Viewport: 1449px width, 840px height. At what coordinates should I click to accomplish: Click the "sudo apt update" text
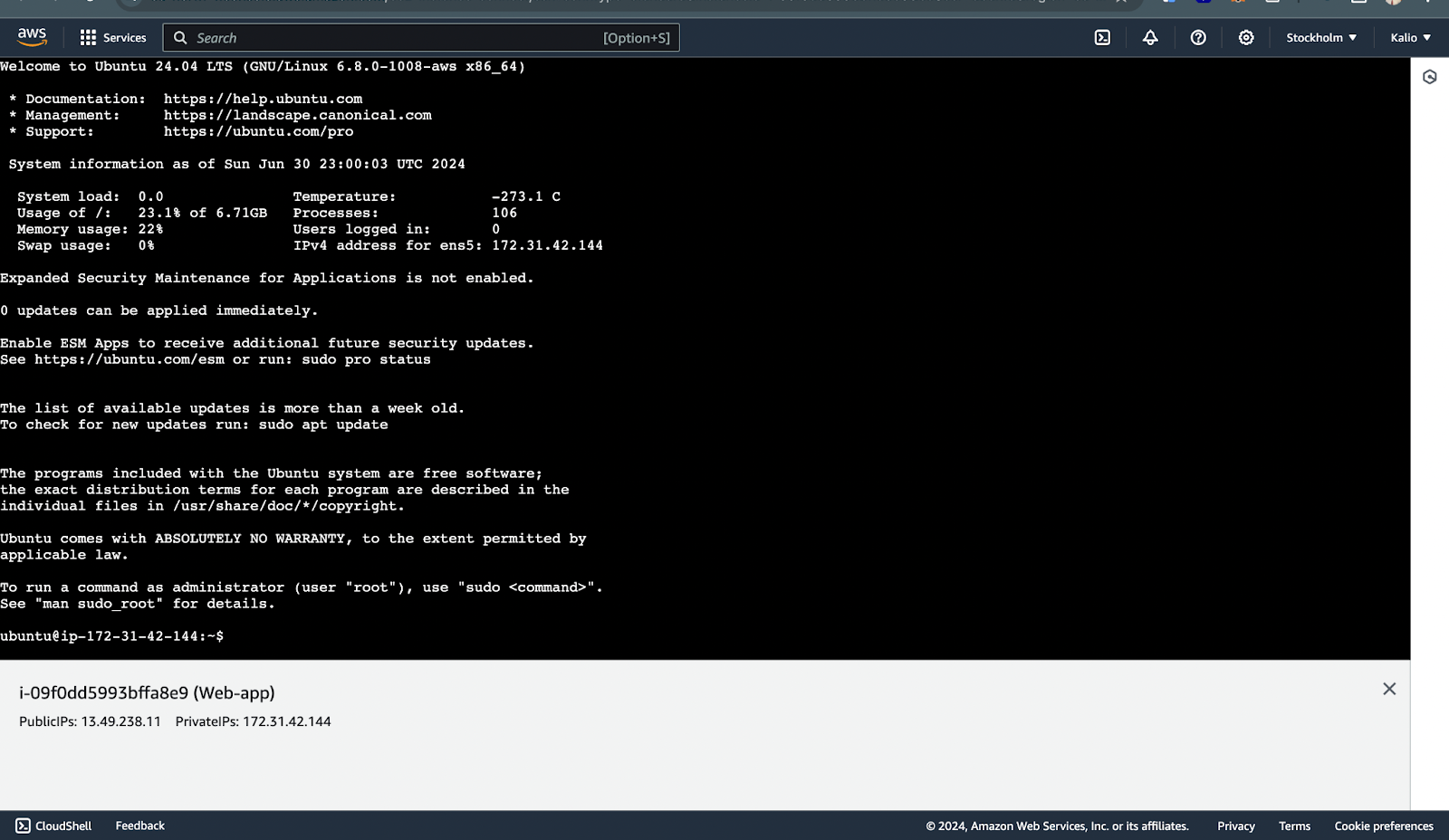pyautogui.click(x=323, y=425)
